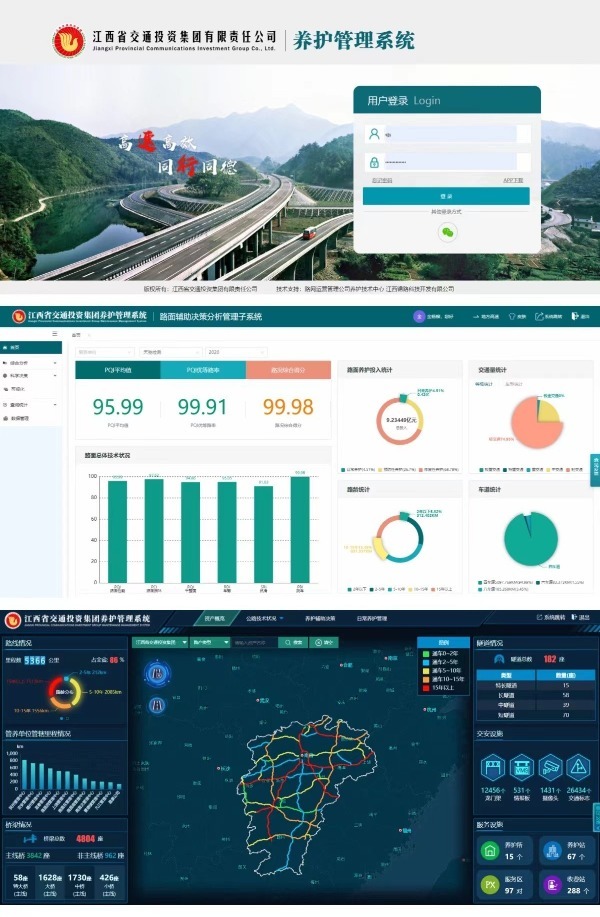
Task: Click the 5366 mileage counter
Action: (x=35, y=660)
